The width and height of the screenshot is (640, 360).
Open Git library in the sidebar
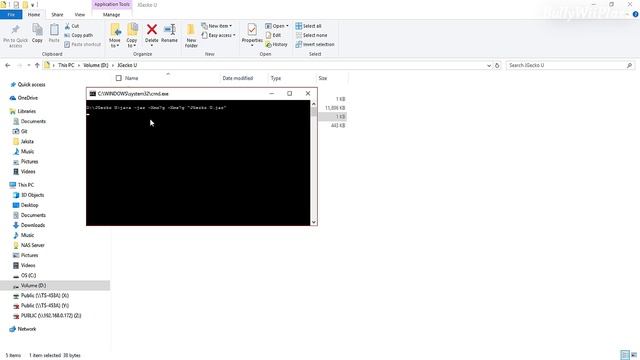pos(24,131)
